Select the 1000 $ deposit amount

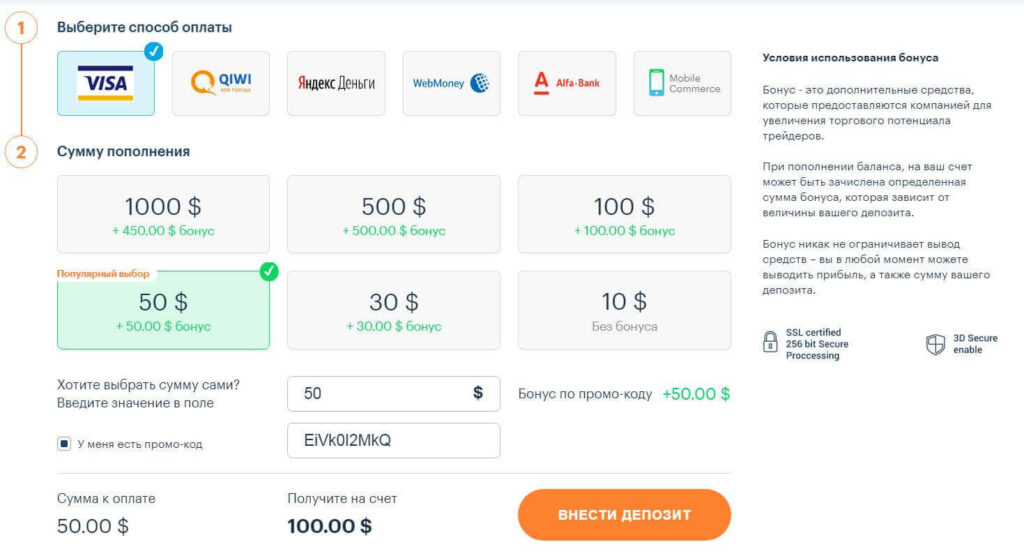(x=163, y=215)
